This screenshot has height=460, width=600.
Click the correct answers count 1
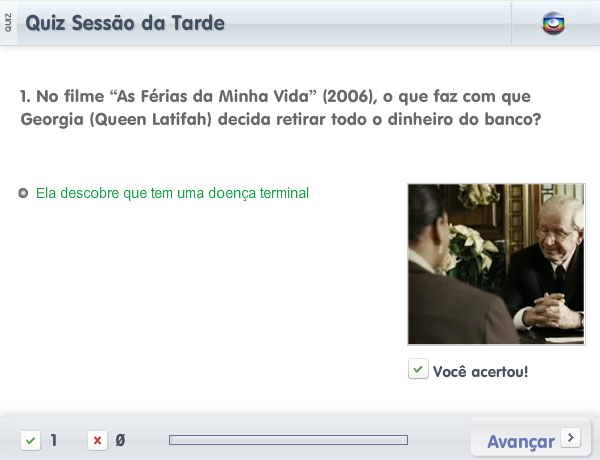point(54,440)
